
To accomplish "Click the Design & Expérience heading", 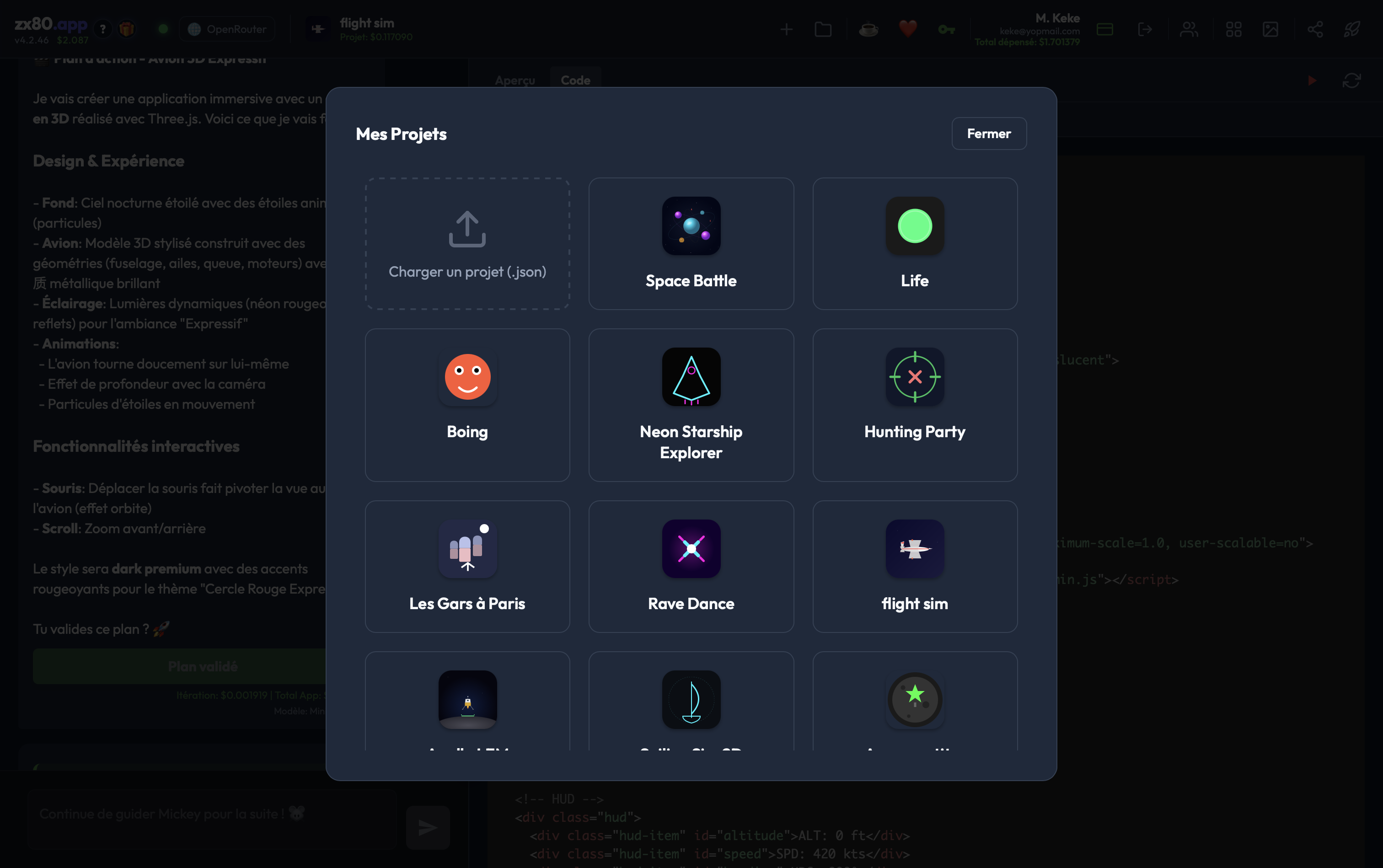I will pos(108,161).
